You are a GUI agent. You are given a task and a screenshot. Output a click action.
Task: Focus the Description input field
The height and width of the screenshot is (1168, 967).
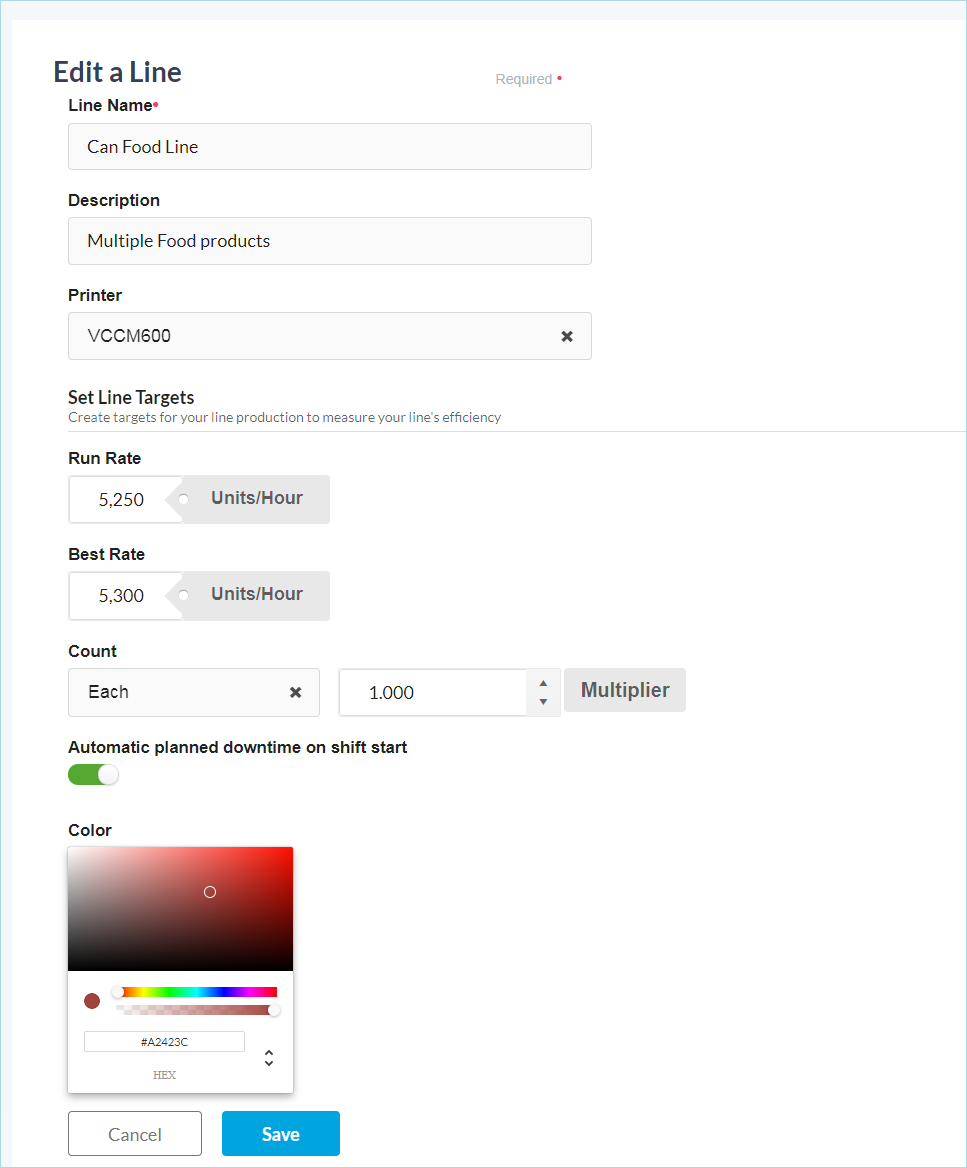pyautogui.click(x=329, y=241)
